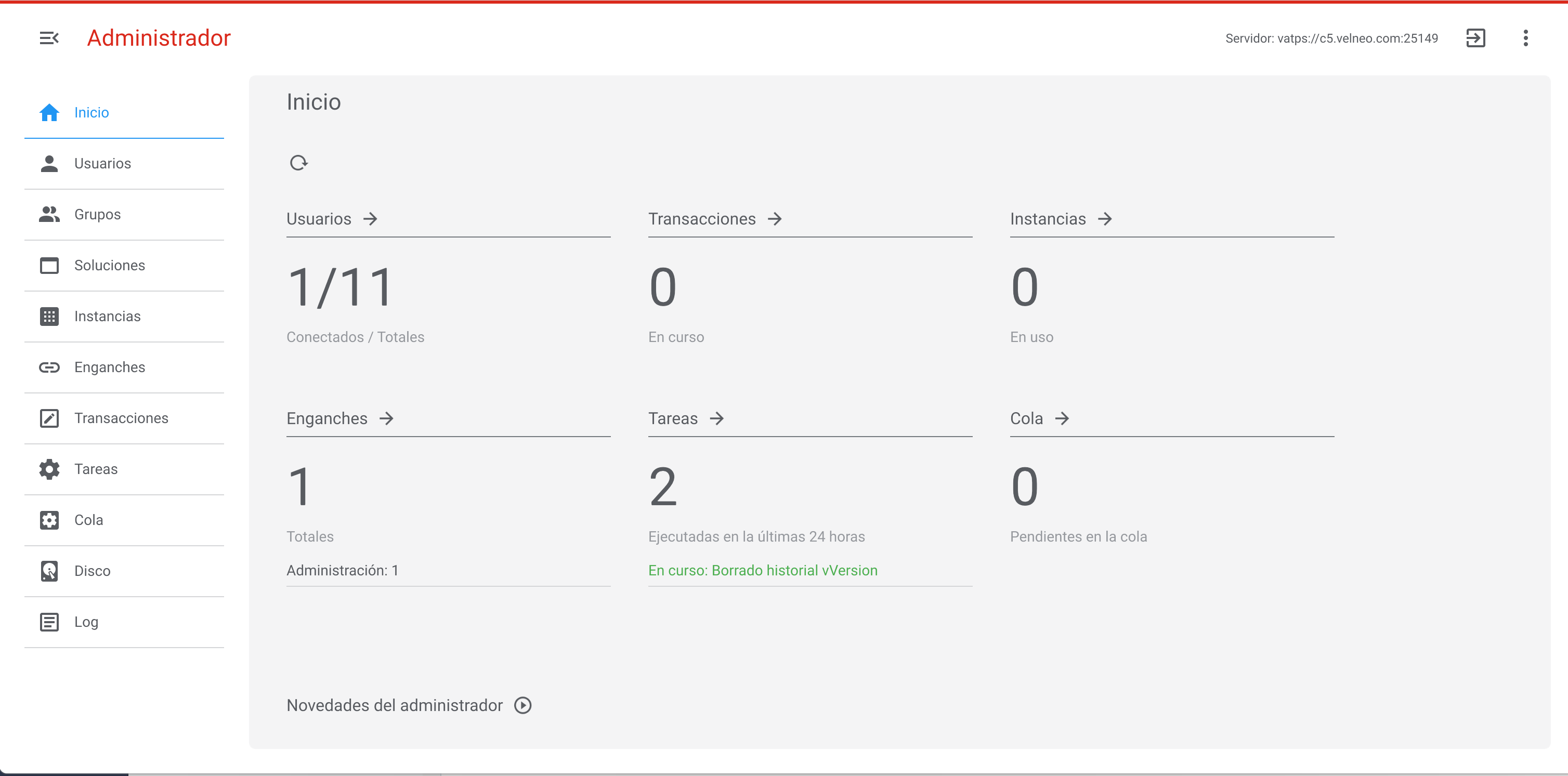Select Inicio in the sidebar menu
The height and width of the screenshot is (776, 1568).
point(124,113)
